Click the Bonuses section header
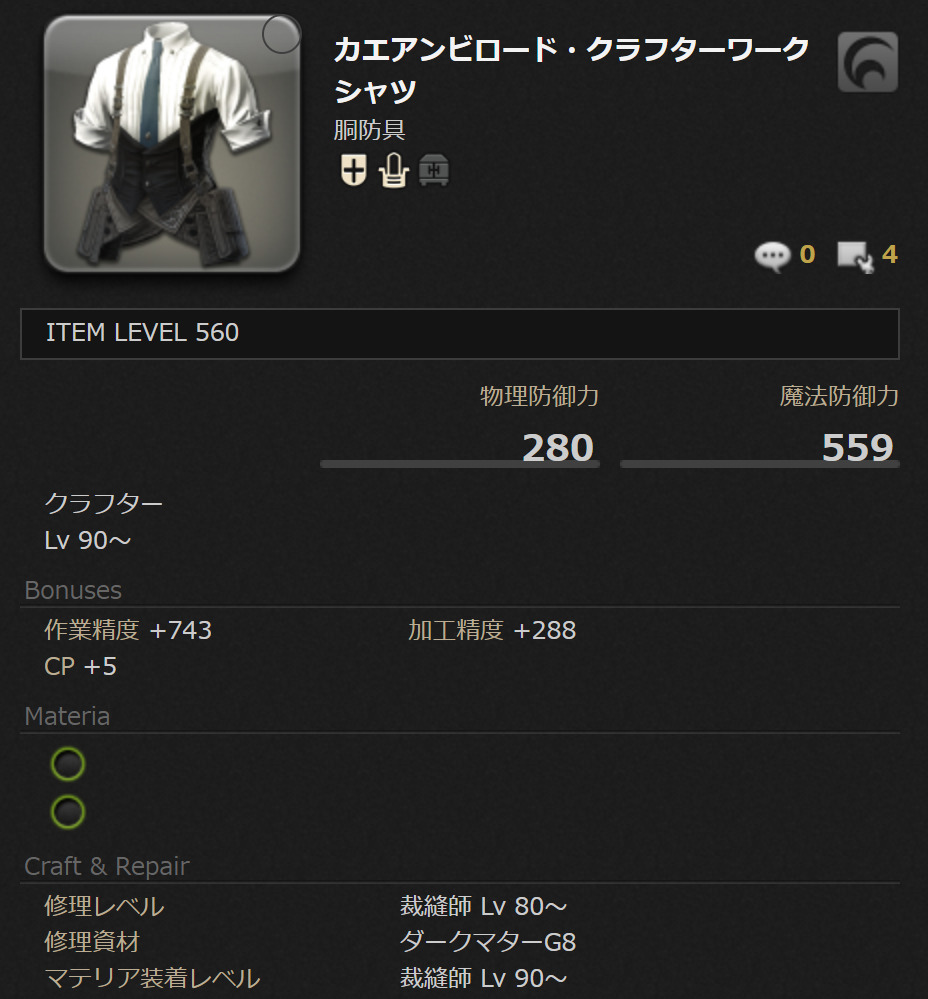Viewport: 928px width, 999px height. [x=73, y=591]
